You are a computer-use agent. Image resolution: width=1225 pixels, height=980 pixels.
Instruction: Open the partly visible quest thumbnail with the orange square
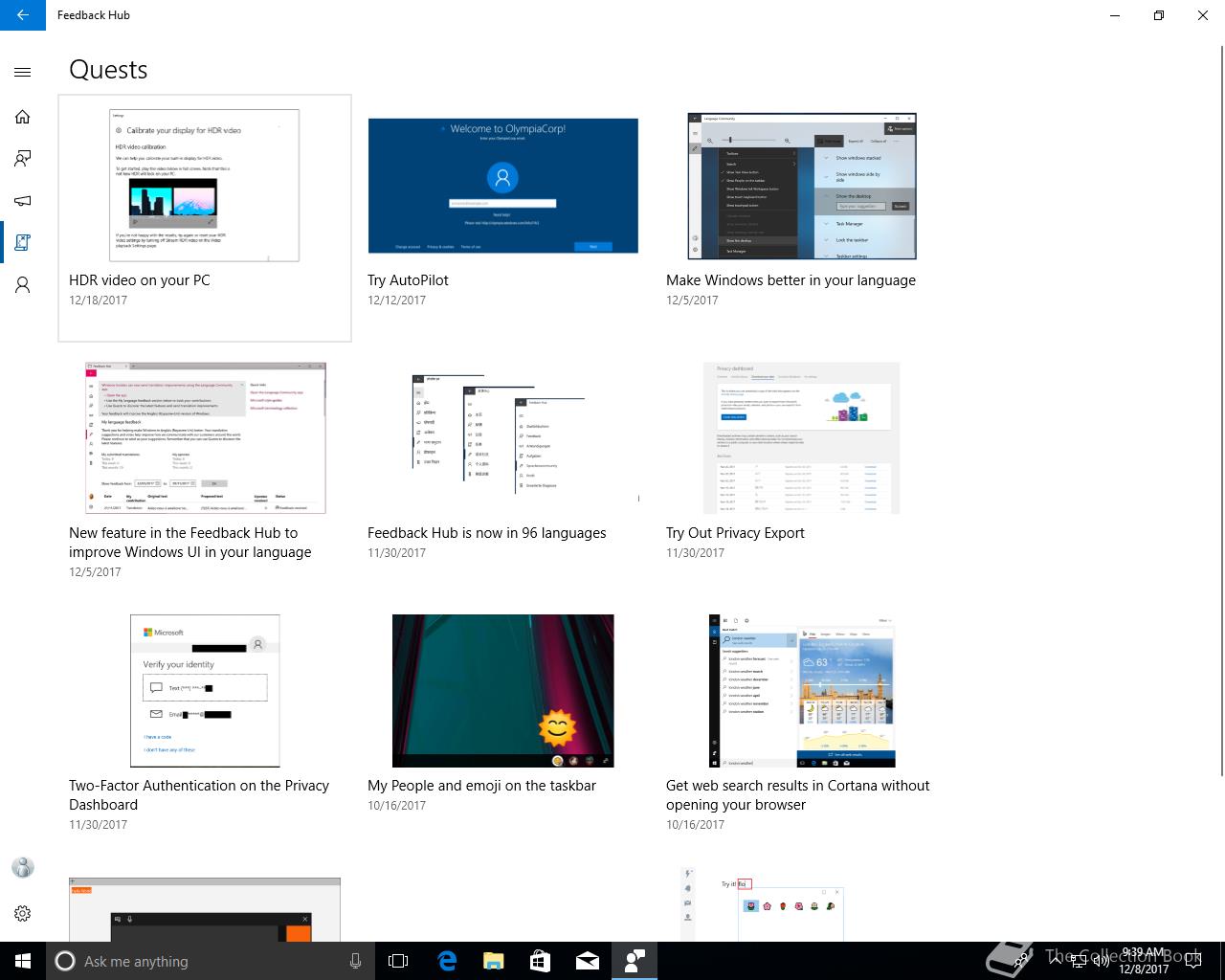[x=205, y=909]
